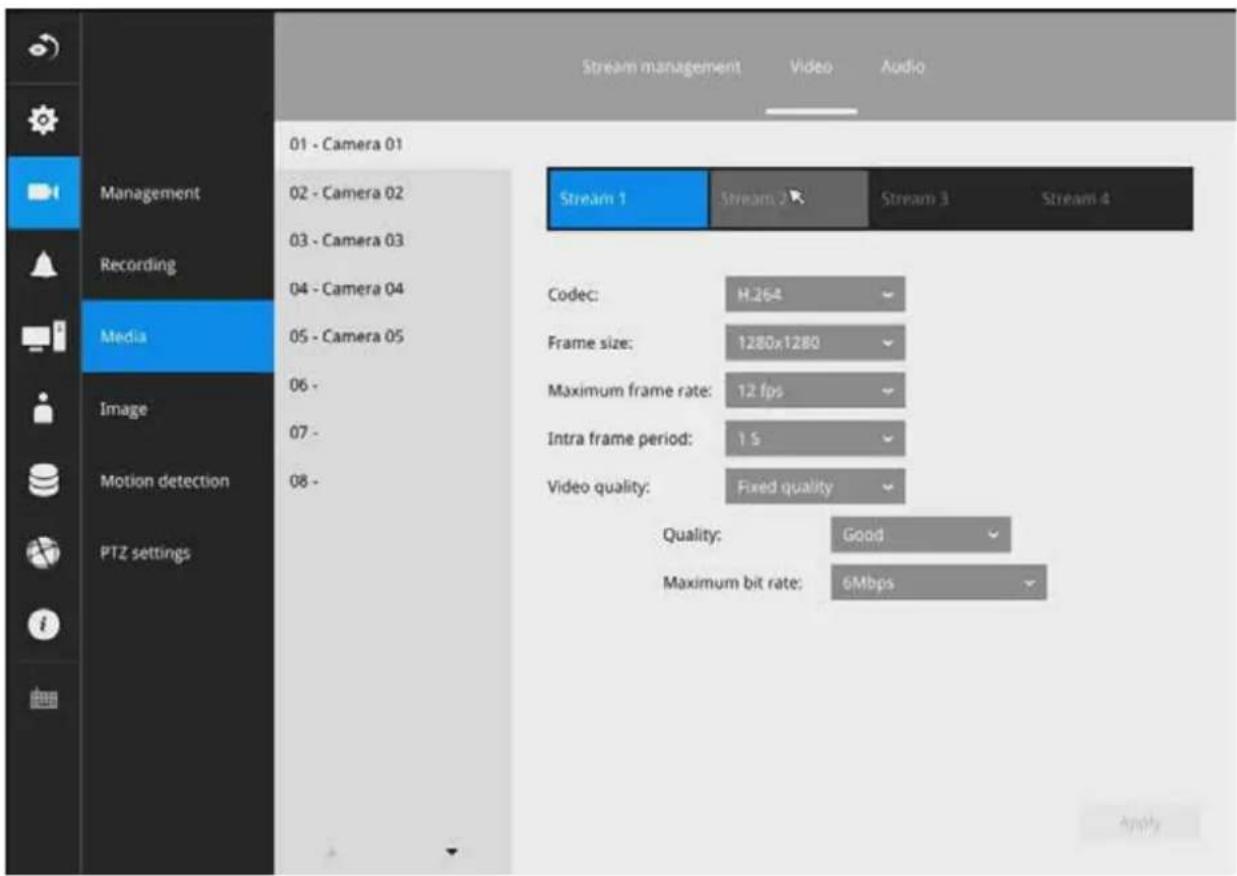Select 04 - Camera 04 in list
1237x876 pixels.
(392, 289)
